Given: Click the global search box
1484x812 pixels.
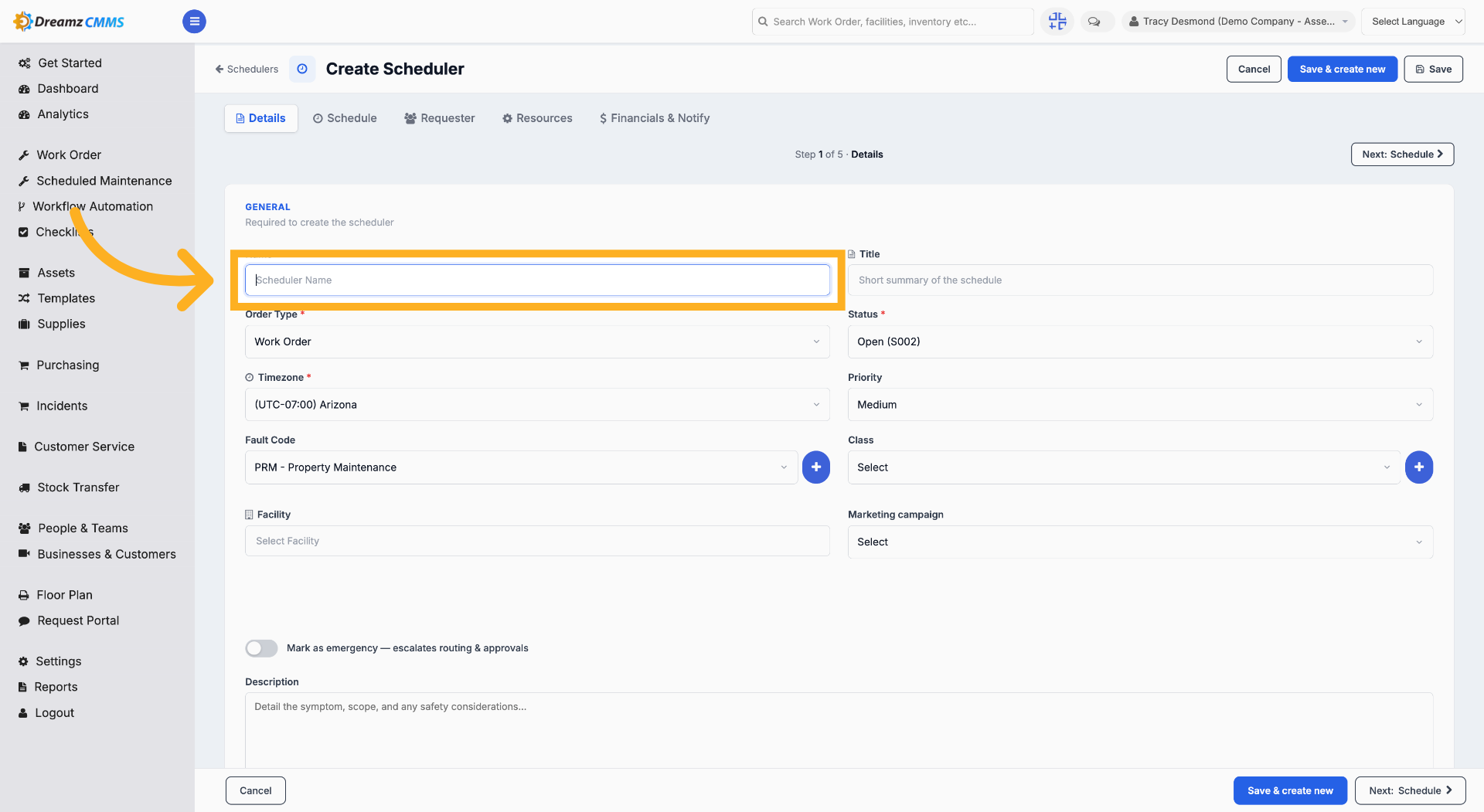Looking at the screenshot, I should tap(893, 22).
